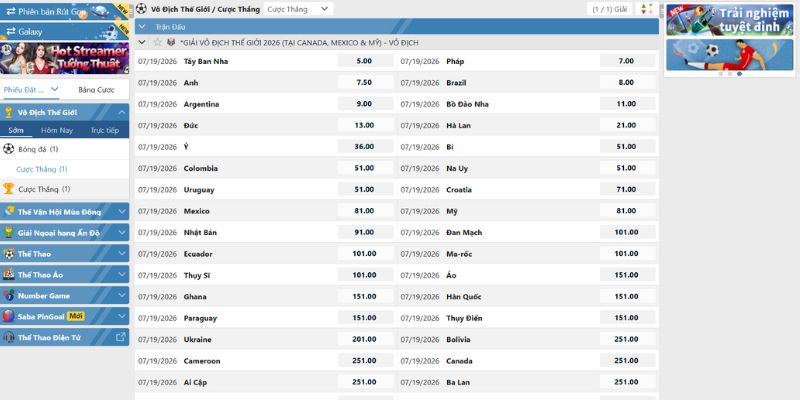Open external link icon on Thể Thao Điện Tử
Screen dimensions: 800x400
click(120, 337)
